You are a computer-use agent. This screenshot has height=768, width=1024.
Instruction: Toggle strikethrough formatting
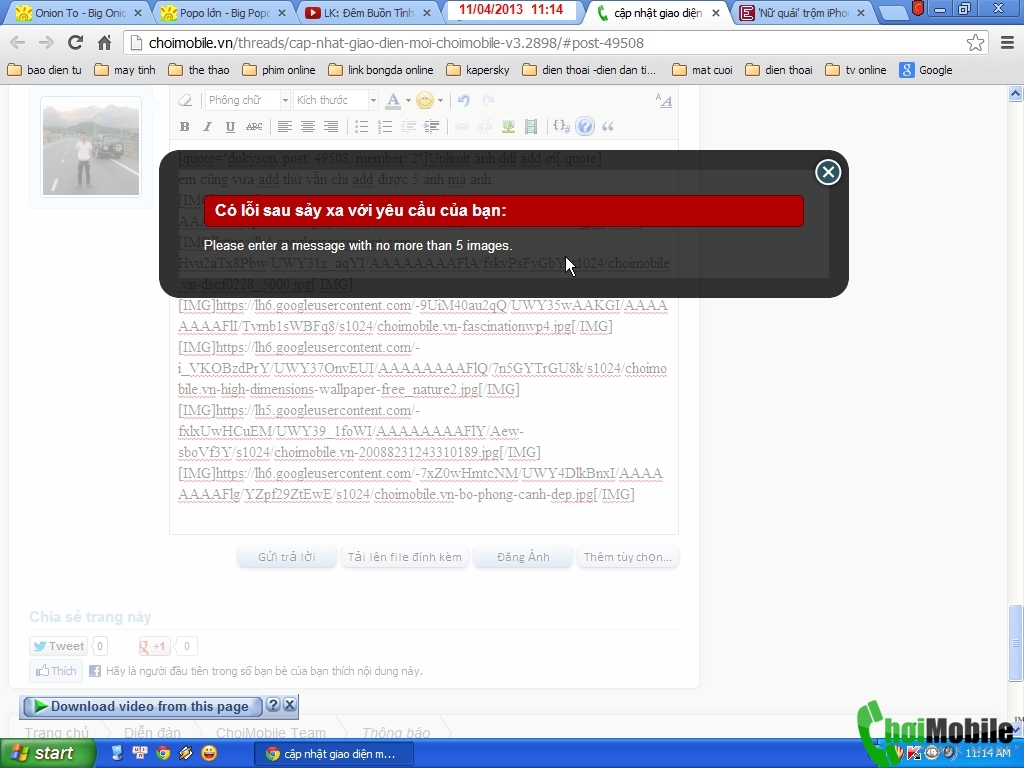tap(254, 127)
